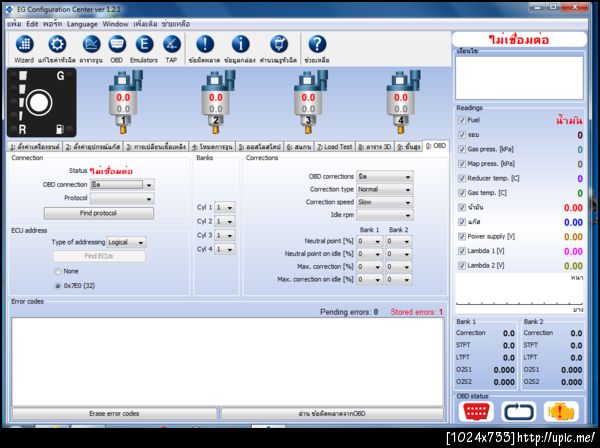Open the Cyl 1 bank dropdown

[x=225, y=207]
